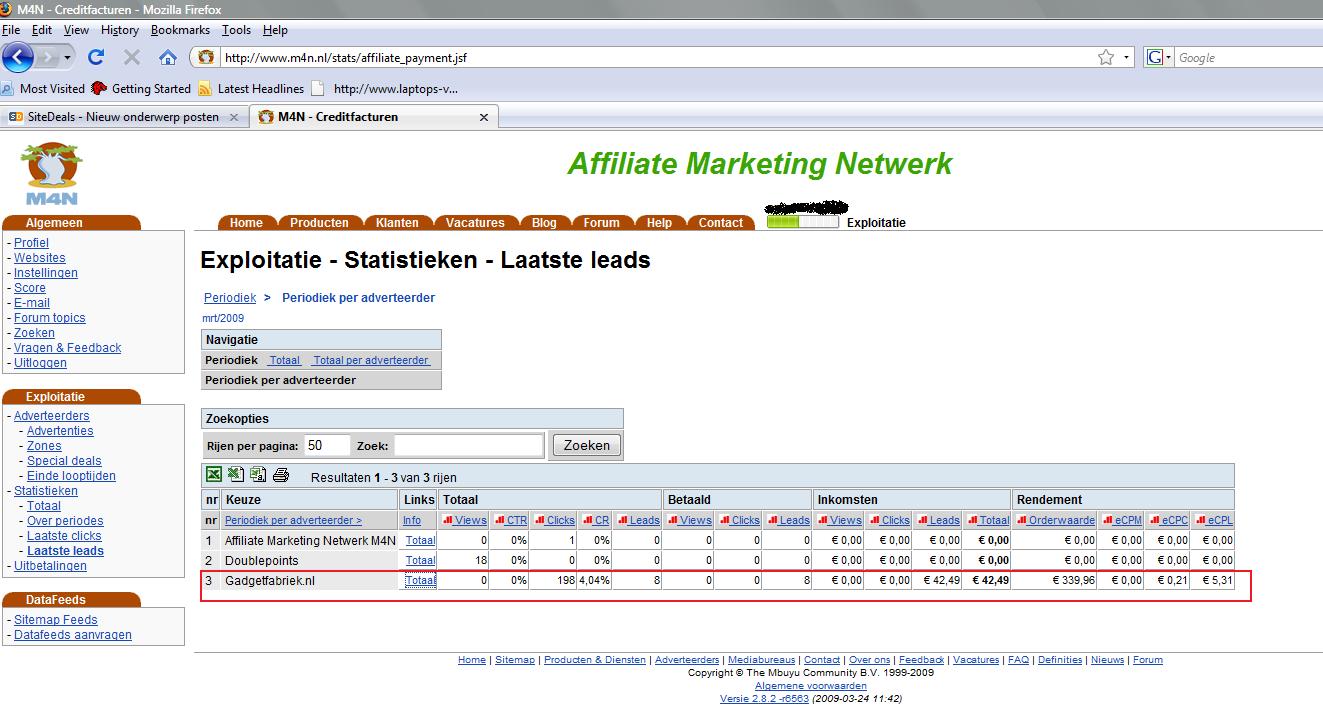Screen dimensions: 1323x710
Task: Click the Exploitatie progress bar
Action: pyautogui.click(x=802, y=222)
